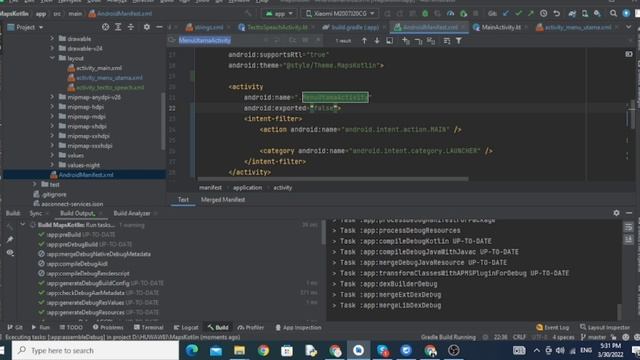Open the Profiler tool window

[x=251, y=327]
